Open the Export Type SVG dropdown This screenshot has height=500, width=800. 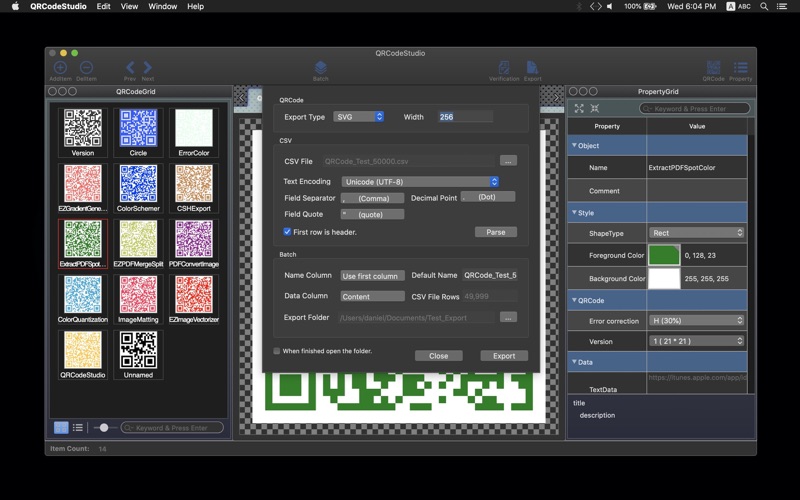pyautogui.click(x=359, y=117)
